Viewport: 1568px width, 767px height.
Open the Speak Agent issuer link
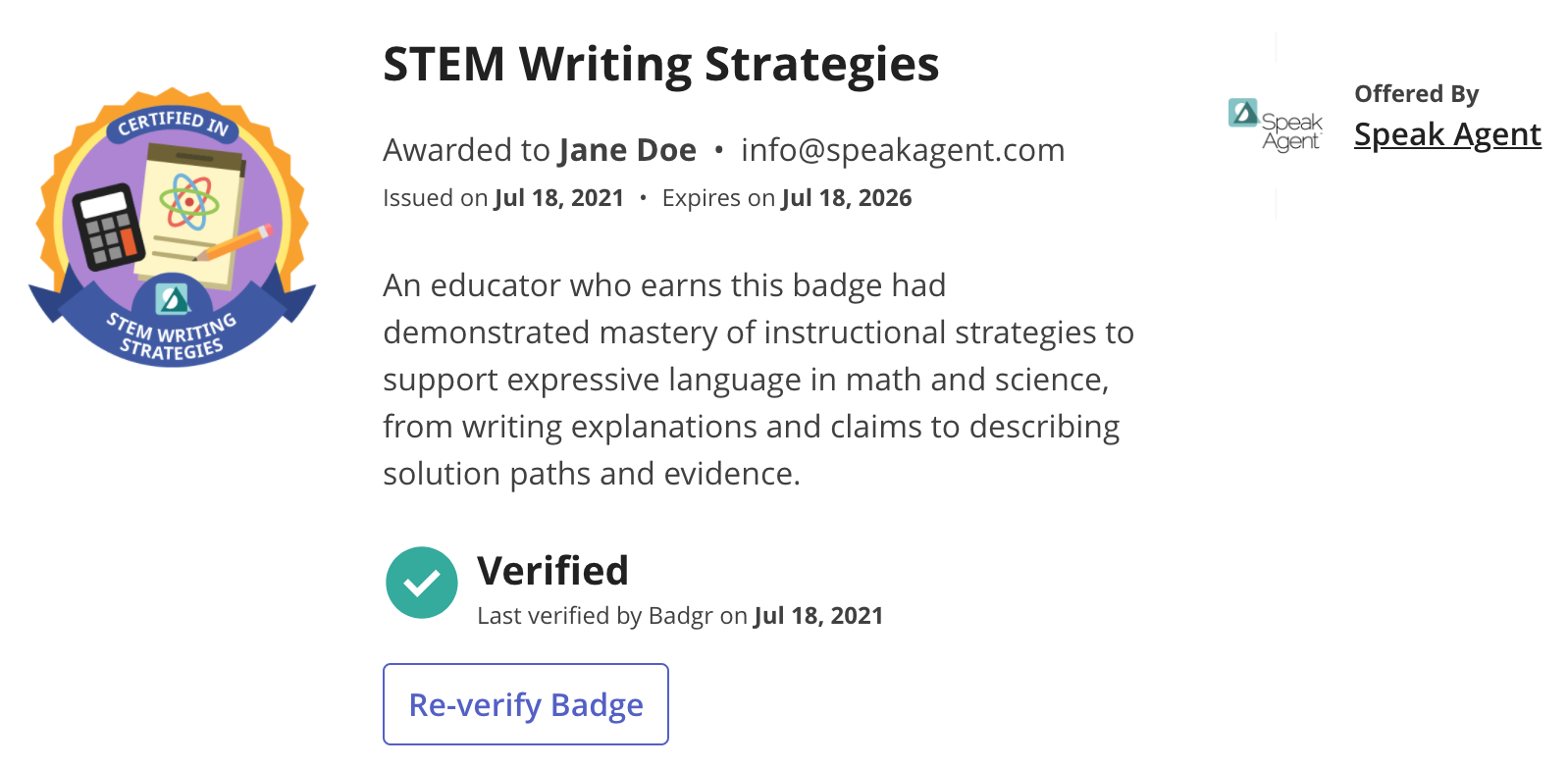click(1447, 133)
